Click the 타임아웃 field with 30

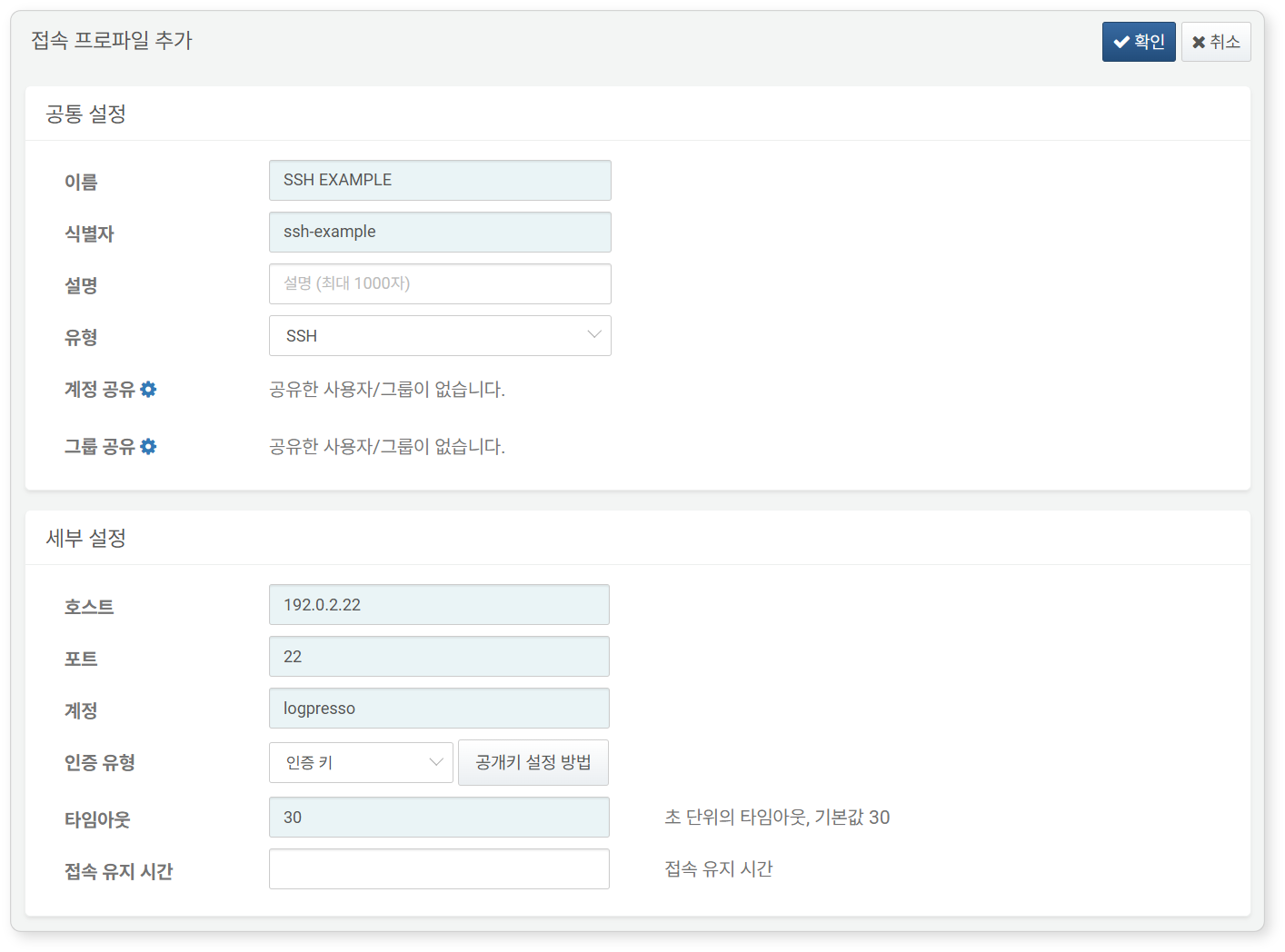(439, 817)
